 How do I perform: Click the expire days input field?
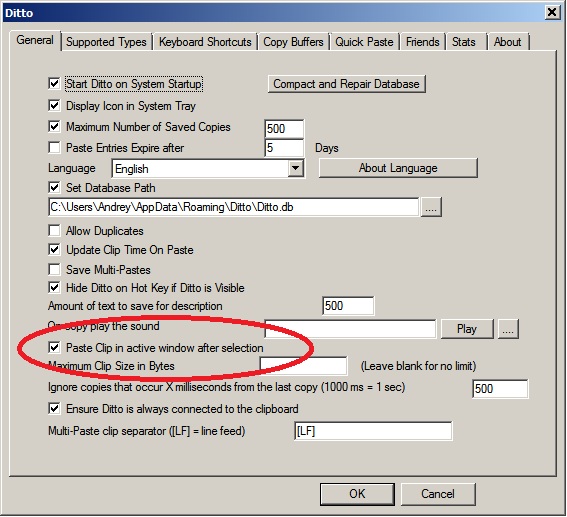pos(284,148)
